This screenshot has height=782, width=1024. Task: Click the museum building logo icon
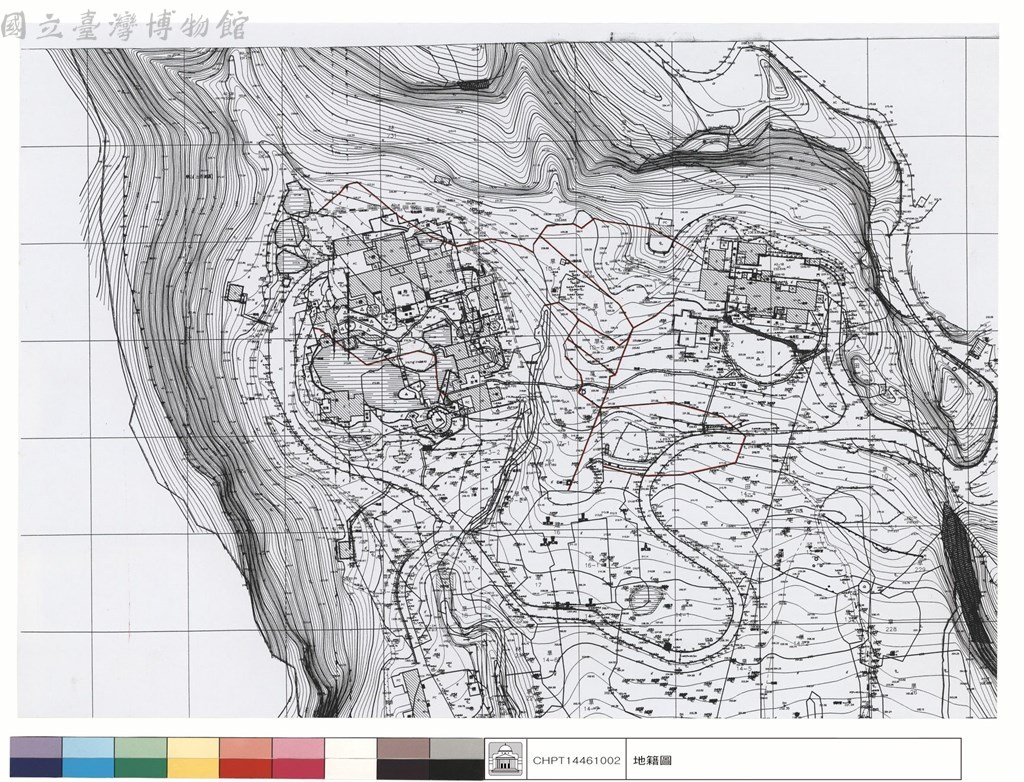(x=505, y=758)
